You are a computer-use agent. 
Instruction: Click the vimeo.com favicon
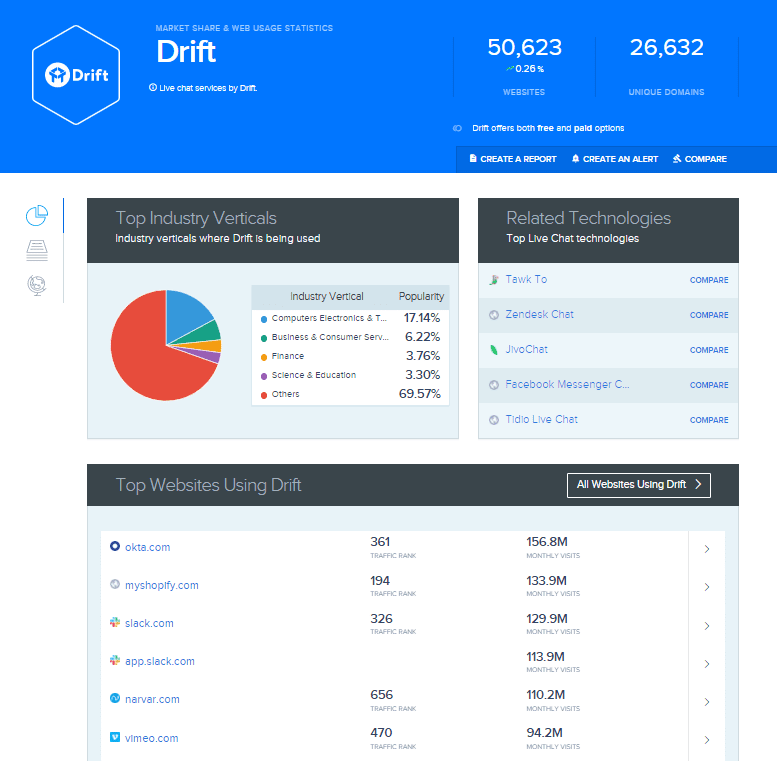click(x=115, y=737)
